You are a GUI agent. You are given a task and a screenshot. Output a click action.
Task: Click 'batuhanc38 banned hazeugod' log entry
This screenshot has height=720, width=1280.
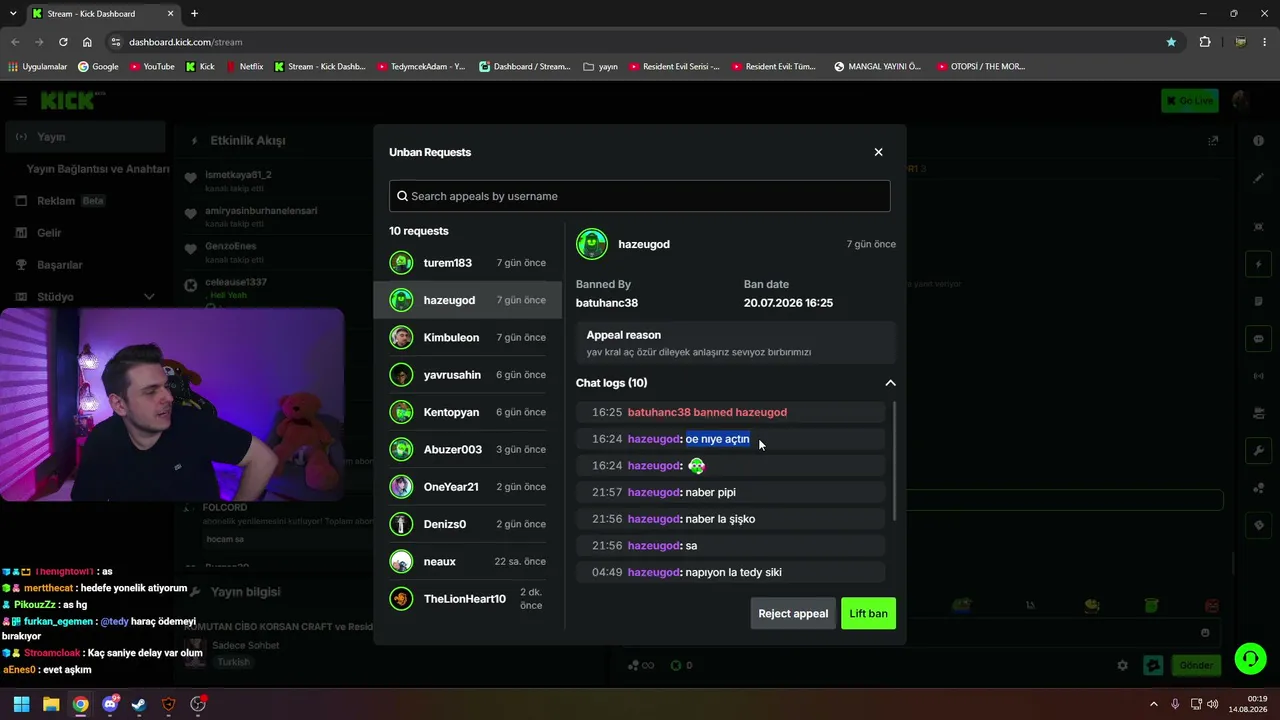click(x=730, y=412)
